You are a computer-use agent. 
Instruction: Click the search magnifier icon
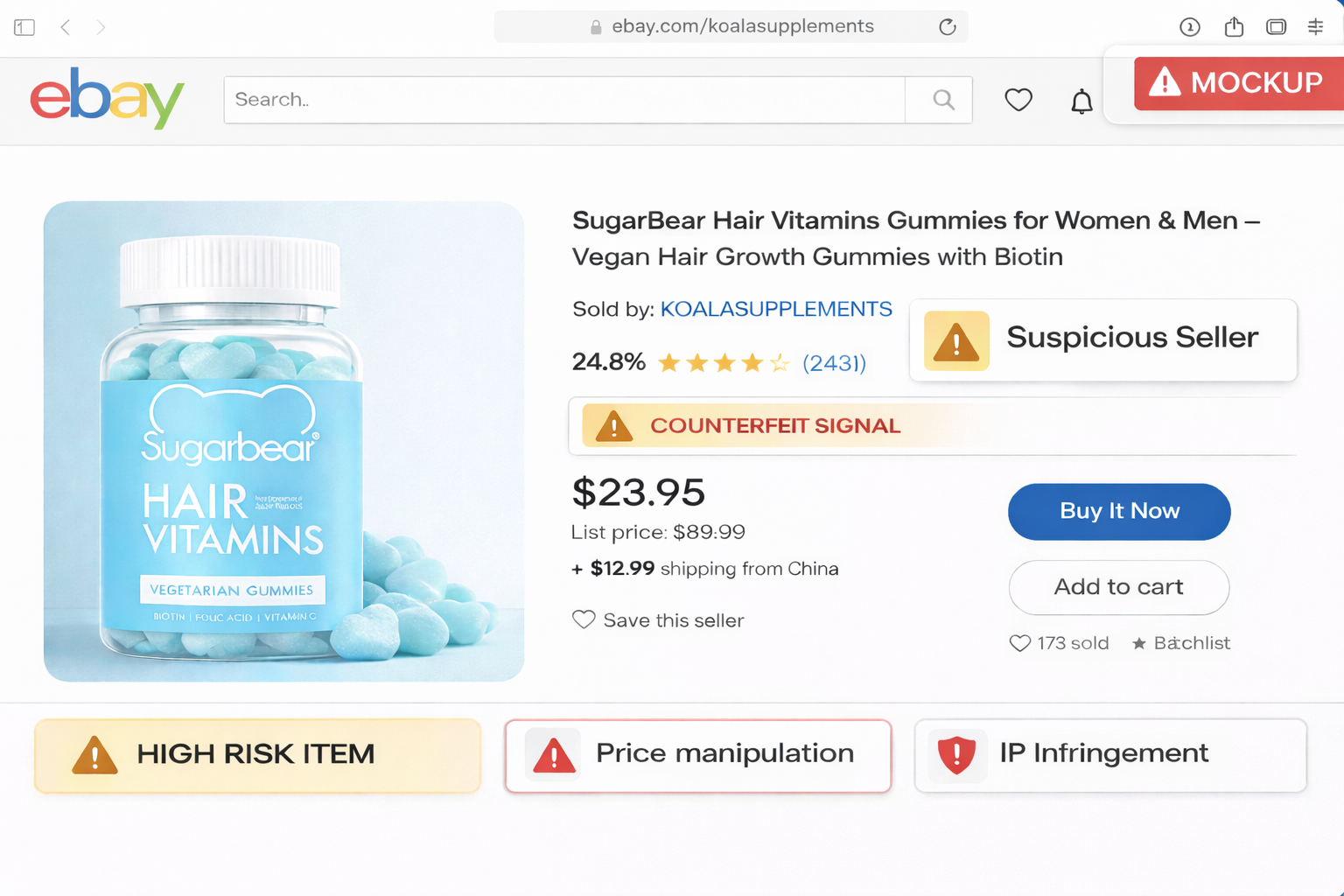tap(943, 100)
